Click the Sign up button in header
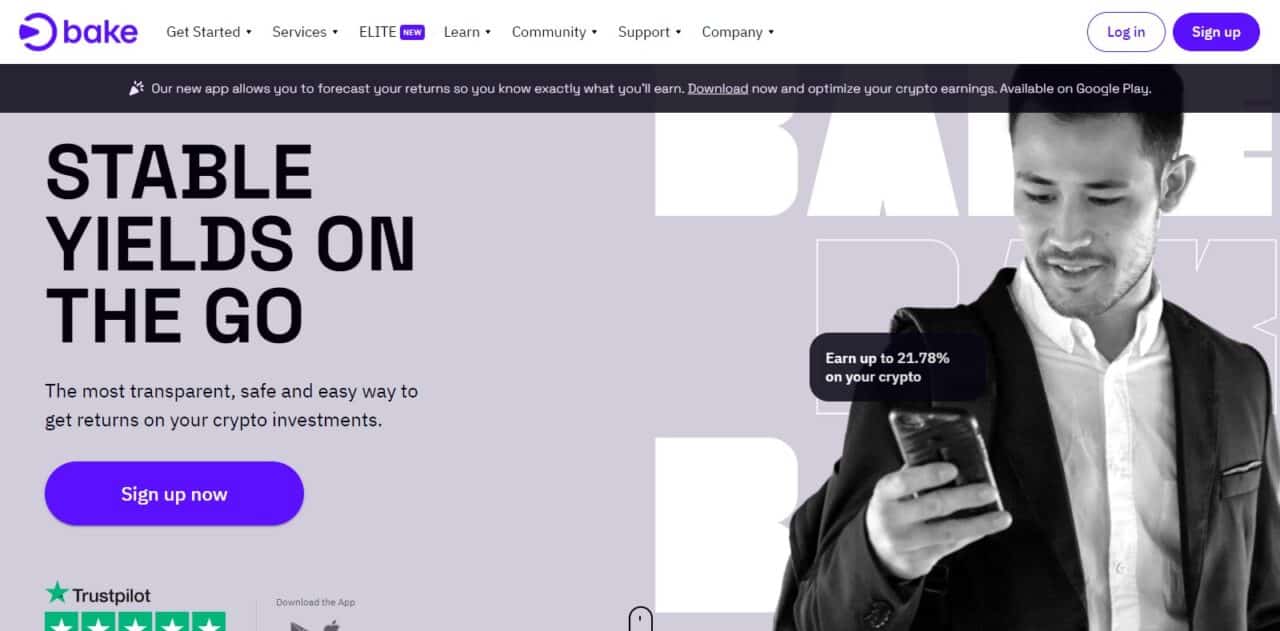 [x=1216, y=32]
